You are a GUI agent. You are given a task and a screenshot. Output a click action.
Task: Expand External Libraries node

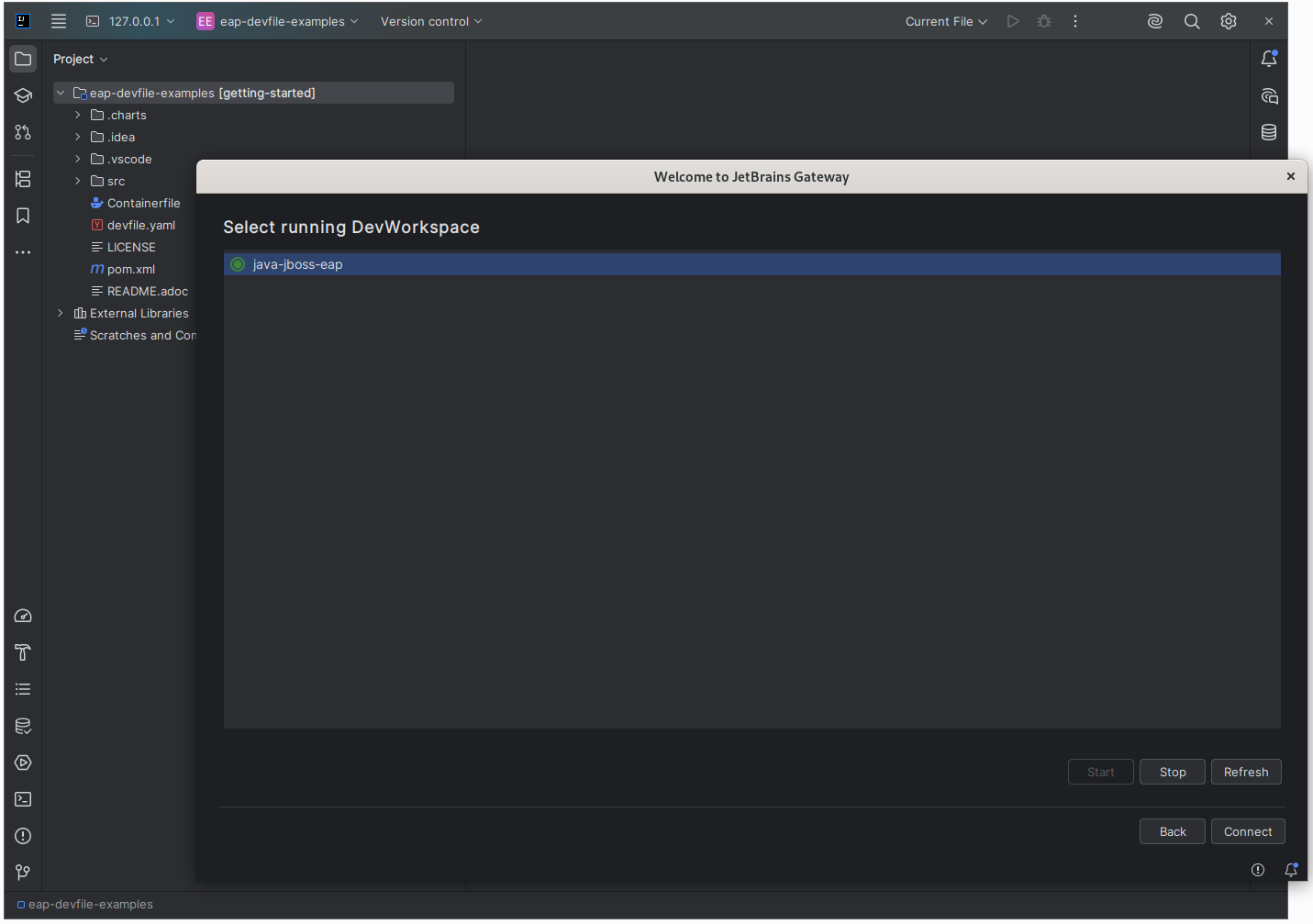click(61, 313)
